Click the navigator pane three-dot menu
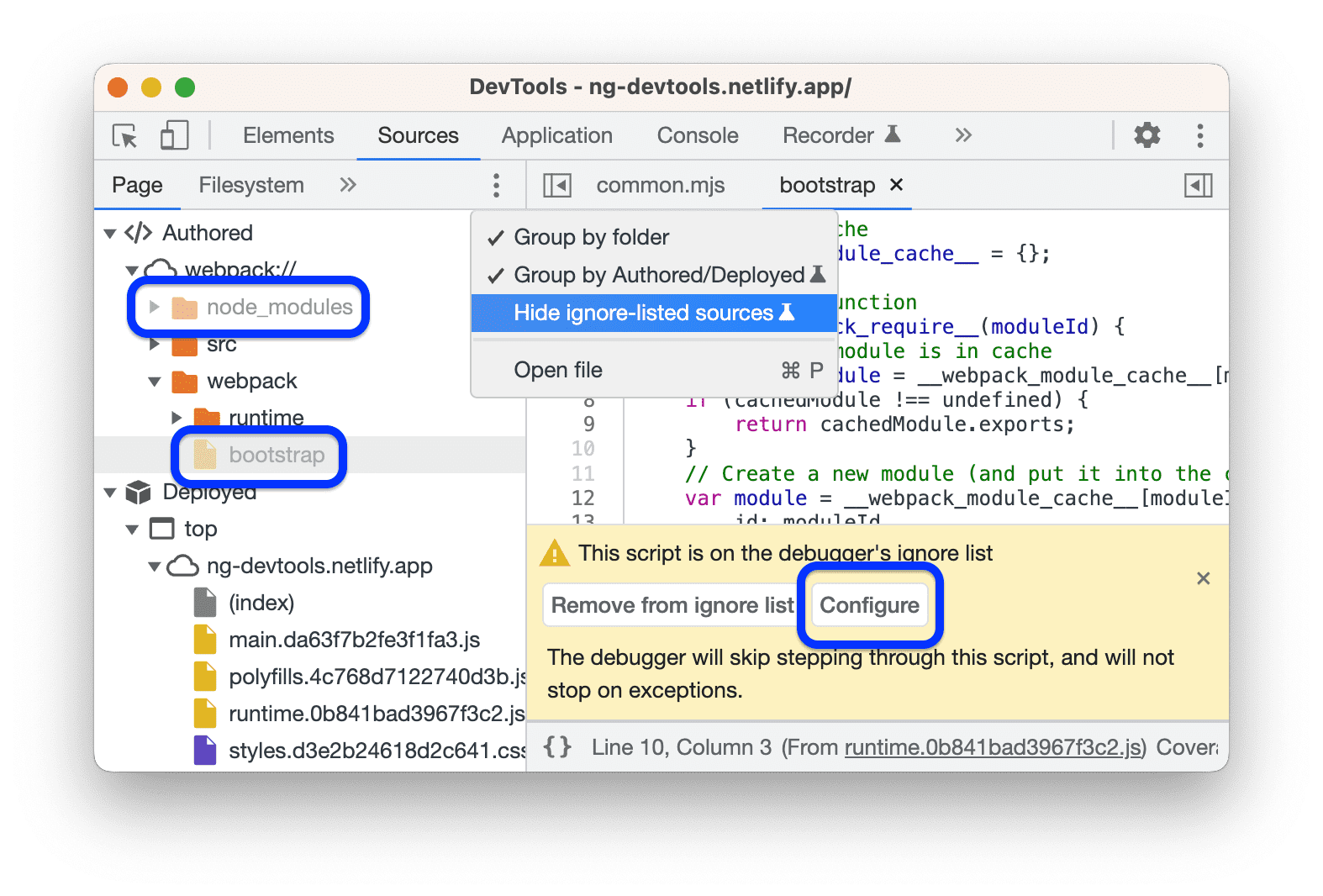Image resolution: width=1323 pixels, height=896 pixels. pos(496,185)
